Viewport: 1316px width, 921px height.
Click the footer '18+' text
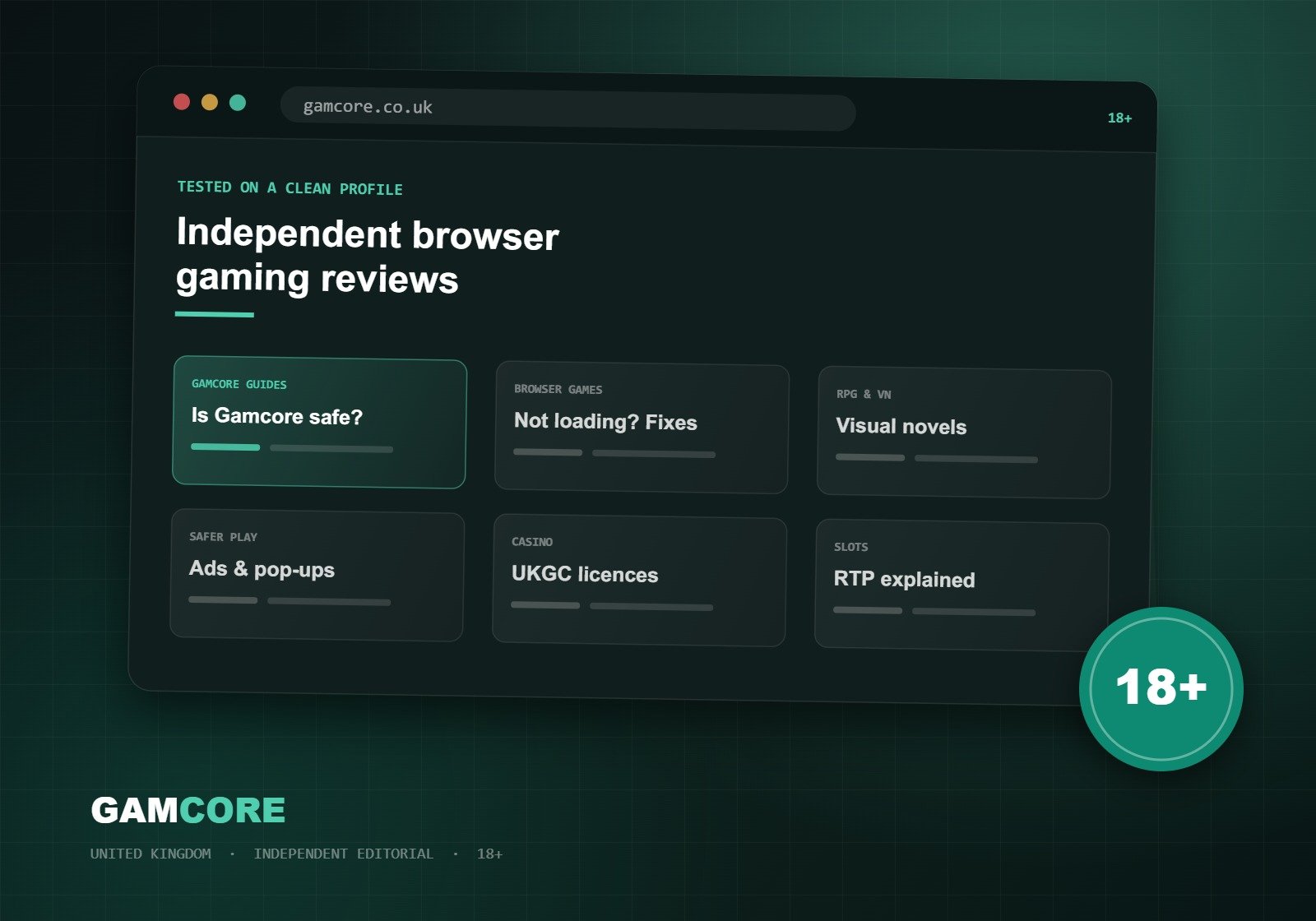click(x=489, y=854)
